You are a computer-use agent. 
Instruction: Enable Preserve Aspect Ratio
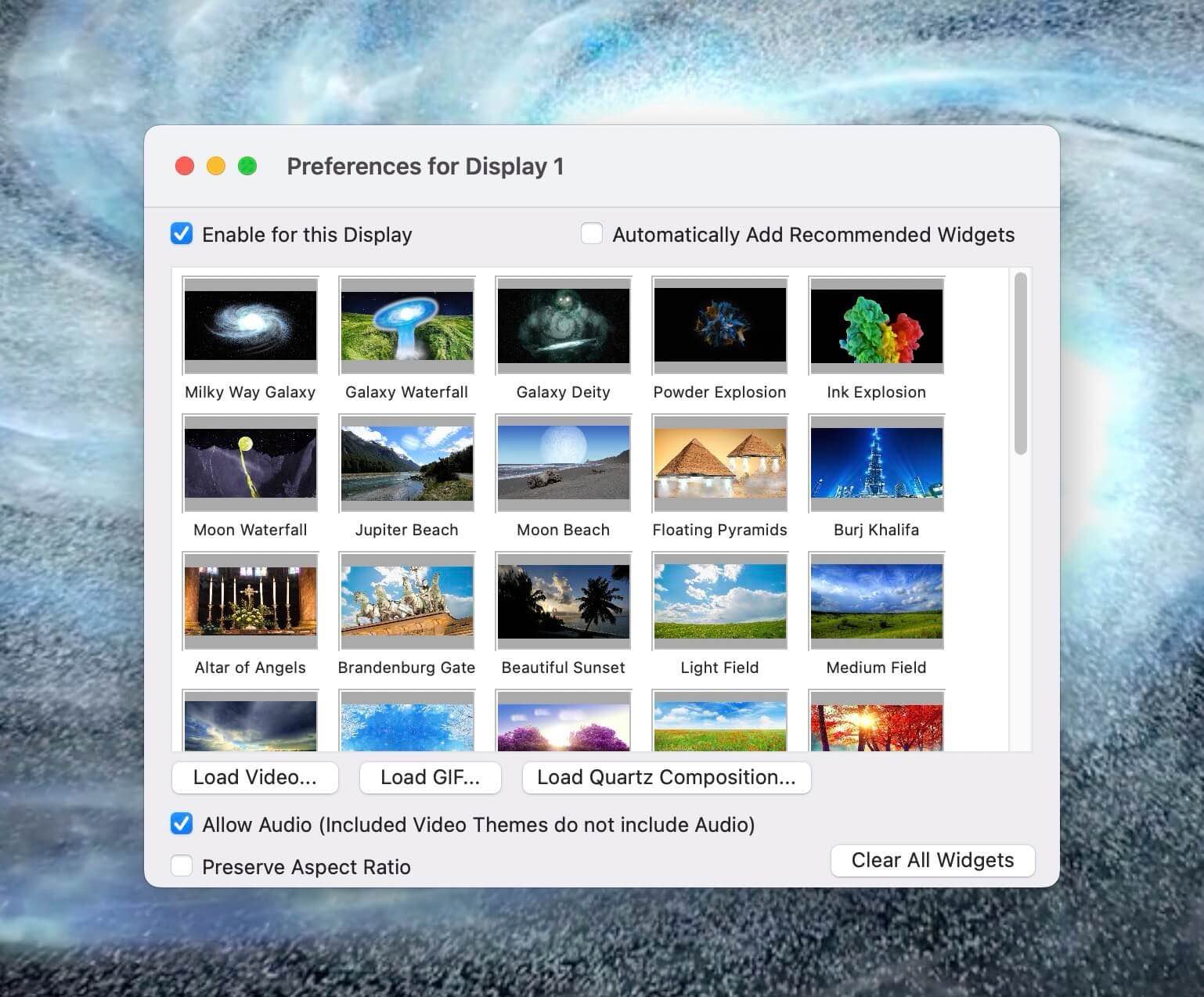[x=181, y=866]
